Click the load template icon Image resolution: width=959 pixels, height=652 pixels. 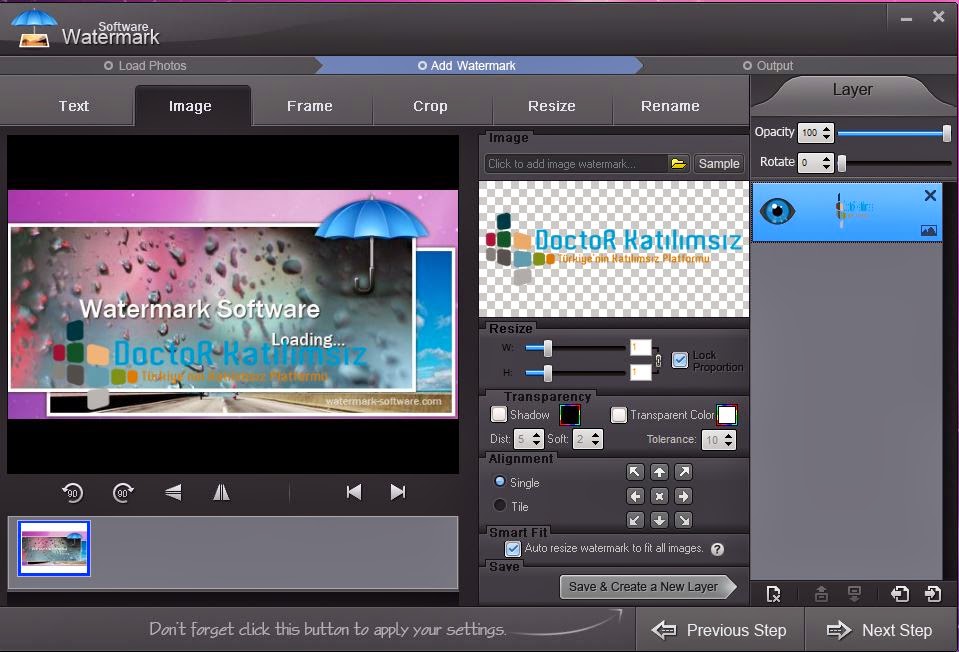tap(900, 593)
